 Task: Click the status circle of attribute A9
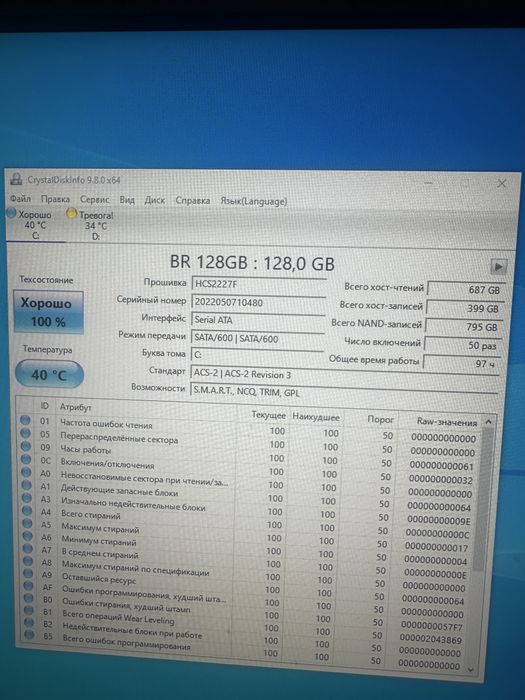tap(29, 573)
